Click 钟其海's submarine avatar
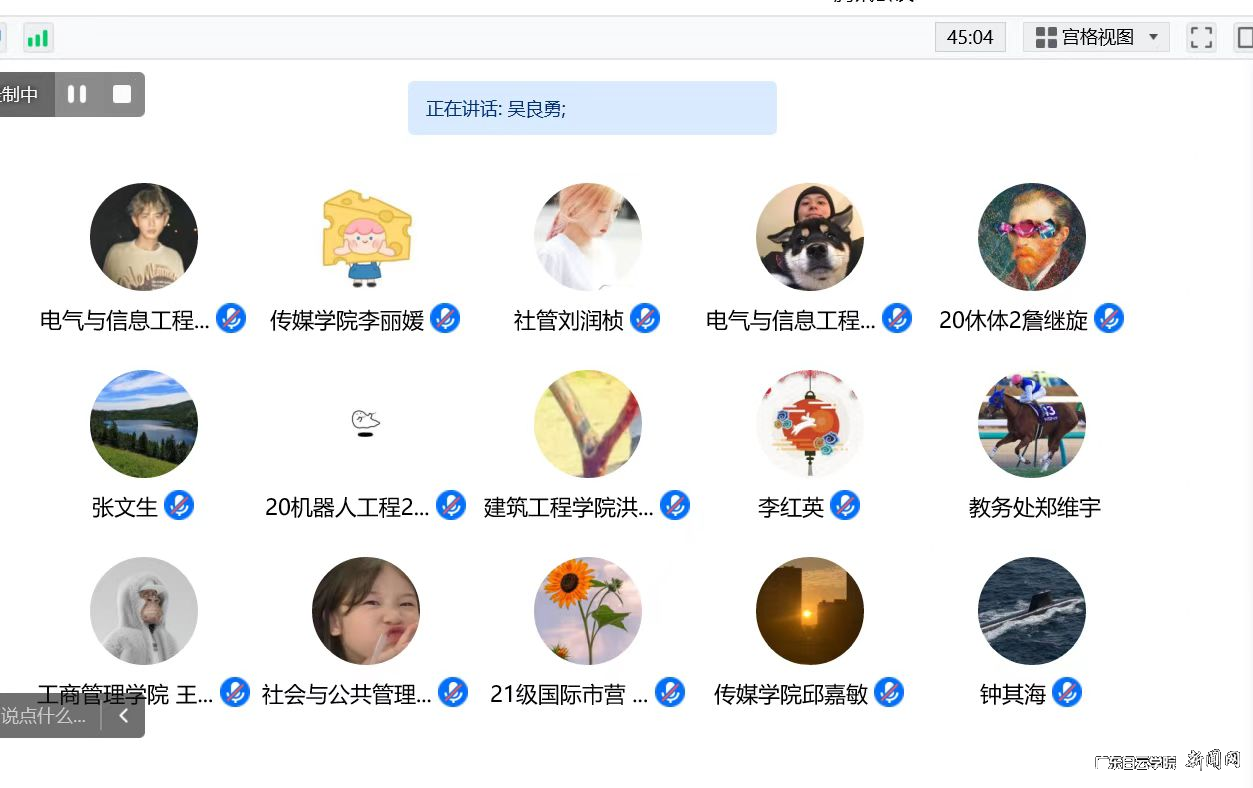The width and height of the screenshot is (1253, 788). pos(1031,611)
